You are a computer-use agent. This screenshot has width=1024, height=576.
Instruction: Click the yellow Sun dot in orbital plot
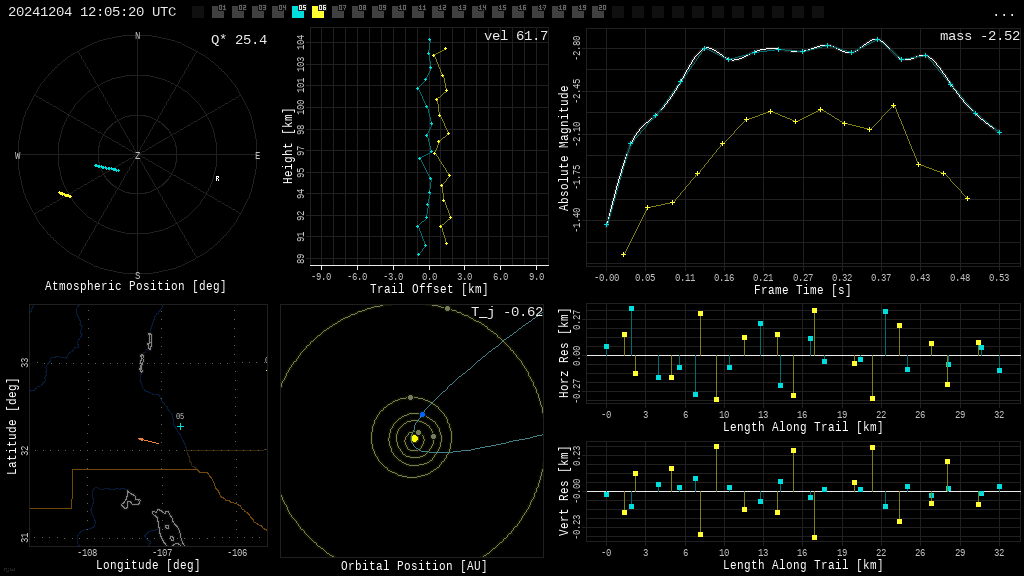coord(414,439)
